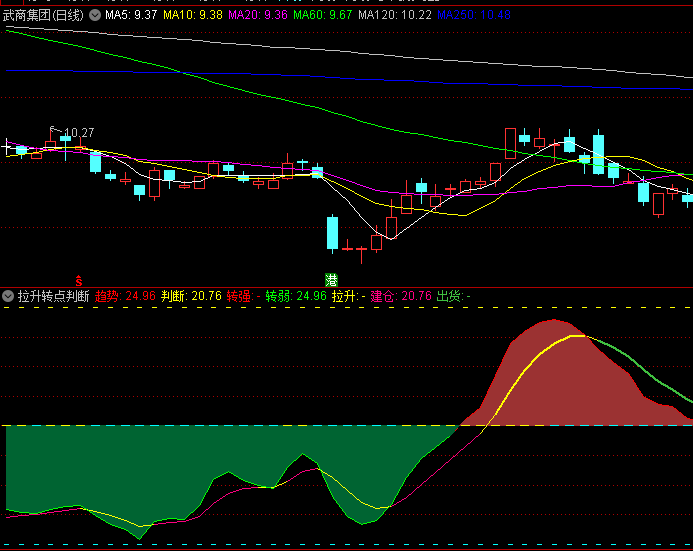The width and height of the screenshot is (693, 551).
Task: Select the 武商集团(日线) stock title
Action: (43, 16)
